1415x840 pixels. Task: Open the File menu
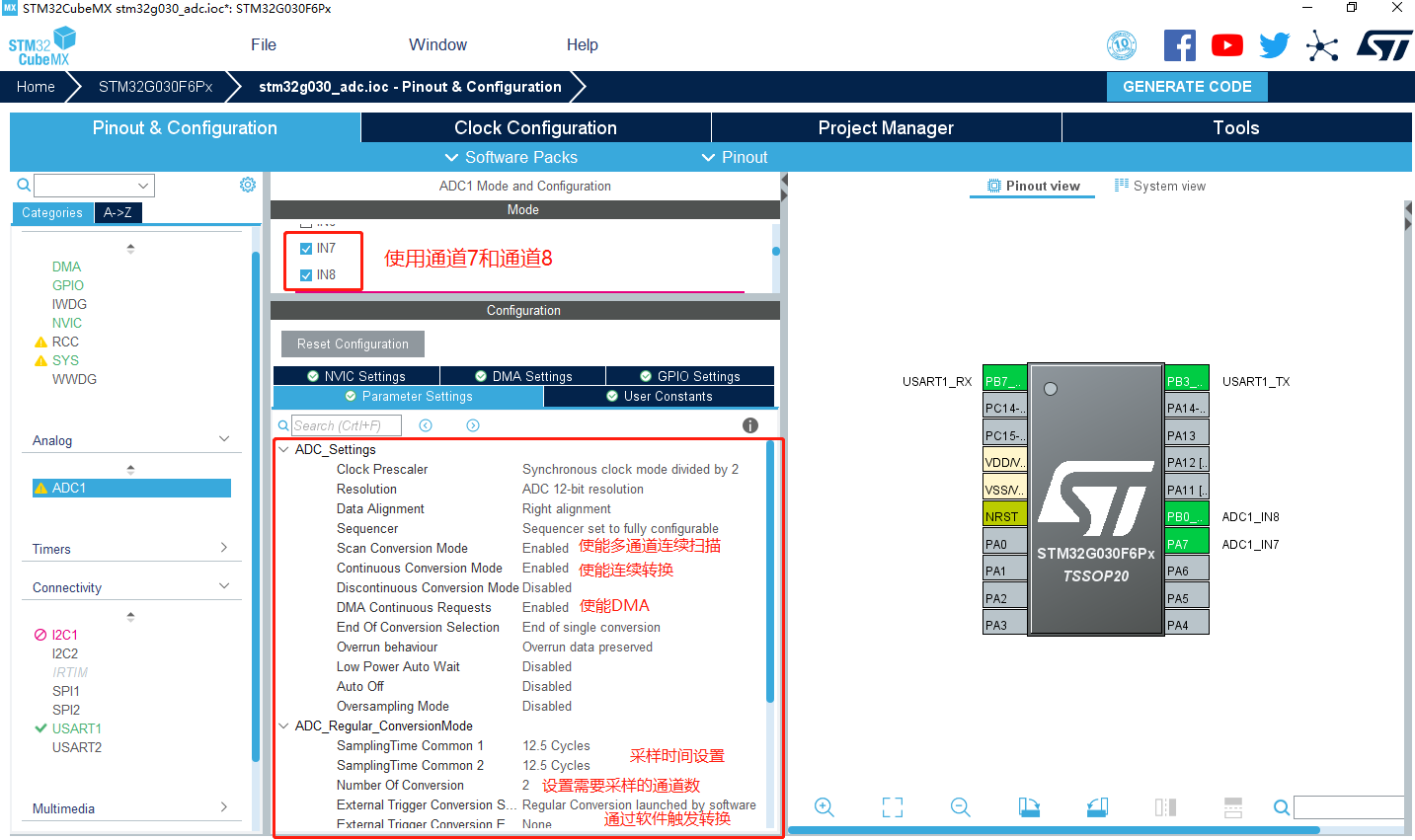(264, 44)
